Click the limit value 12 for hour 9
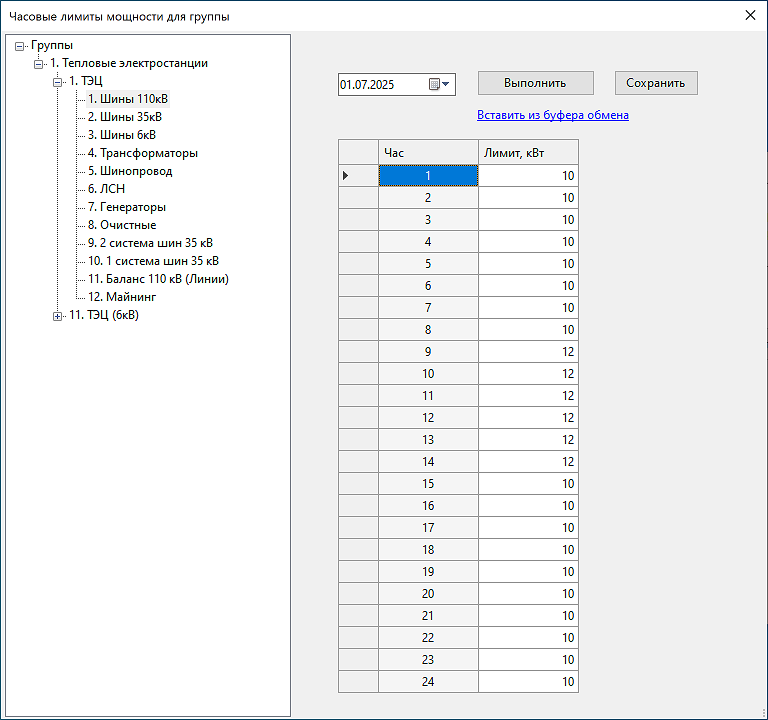 pyautogui.click(x=528, y=352)
